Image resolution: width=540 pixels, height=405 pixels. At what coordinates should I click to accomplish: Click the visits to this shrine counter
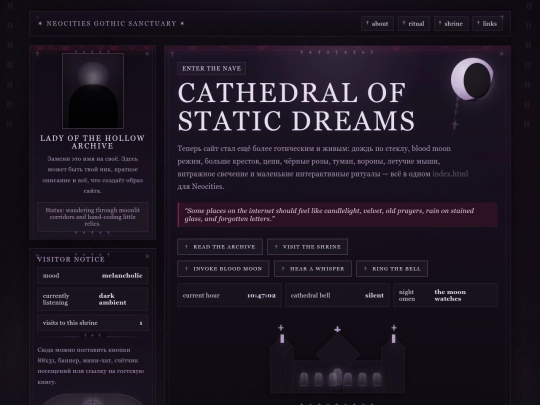click(x=93, y=323)
